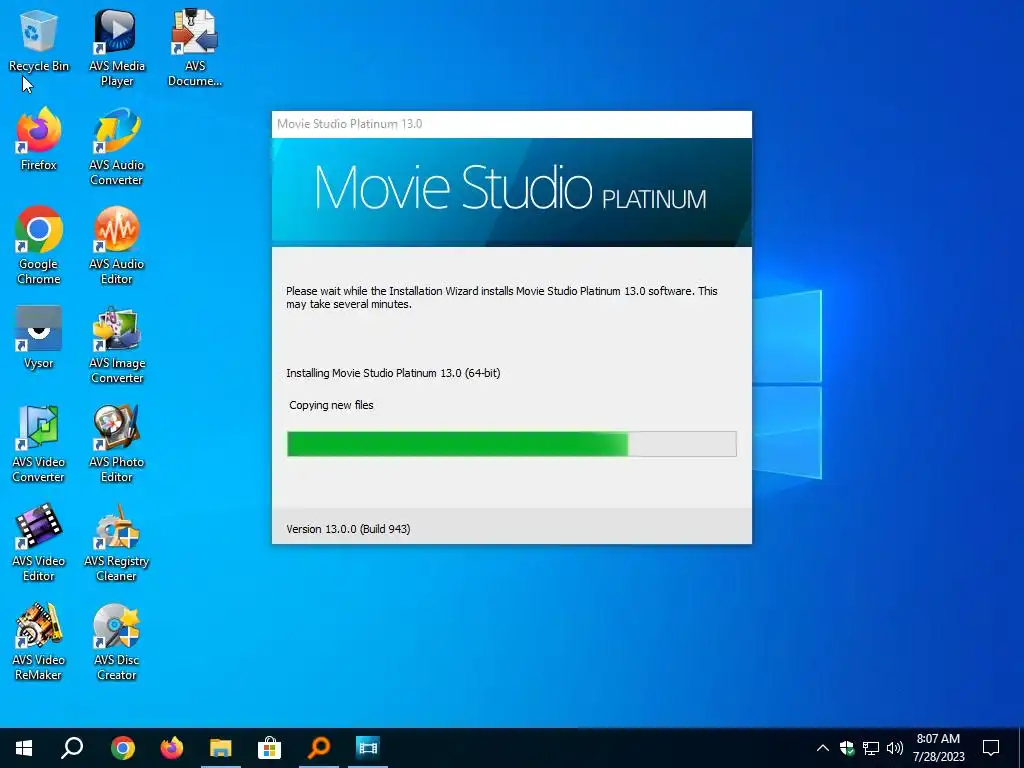
Task: Open the Windows Security tray icon
Action: pos(846,748)
